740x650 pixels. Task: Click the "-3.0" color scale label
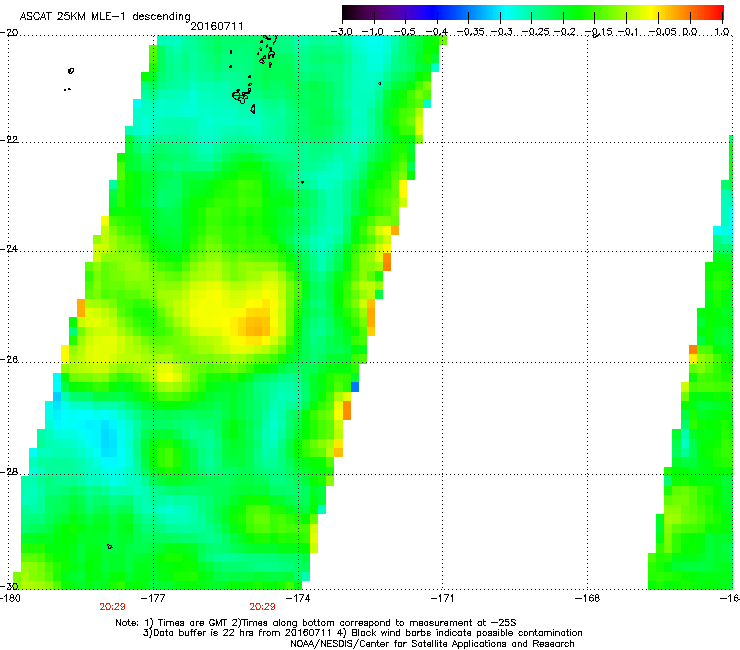(341, 32)
